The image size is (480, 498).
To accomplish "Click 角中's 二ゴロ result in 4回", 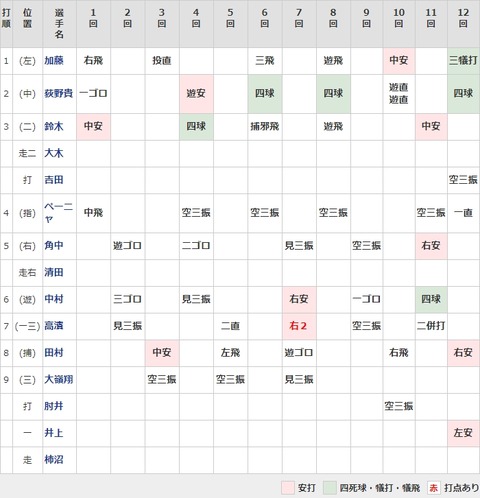I will (x=196, y=246).
